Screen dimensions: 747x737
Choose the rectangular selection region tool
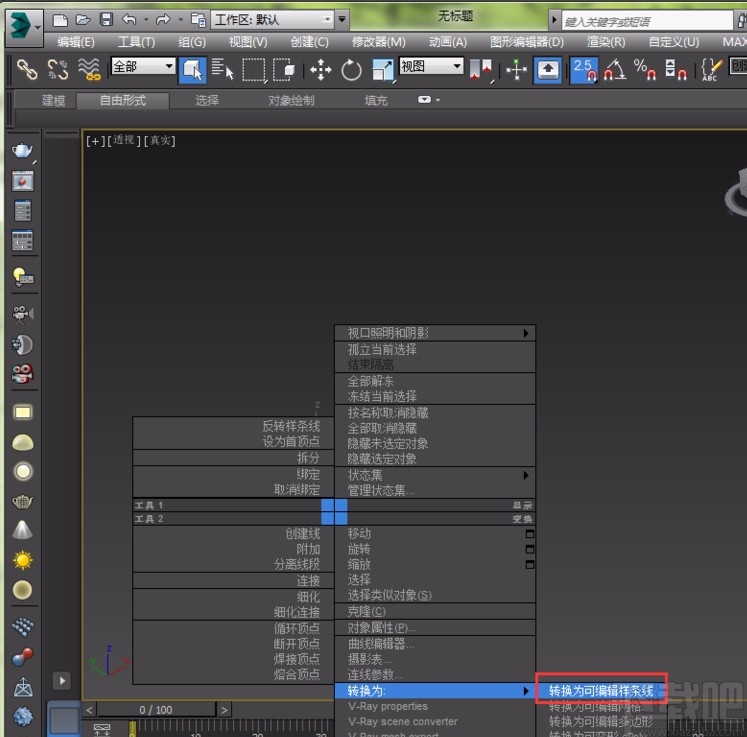[x=254, y=70]
